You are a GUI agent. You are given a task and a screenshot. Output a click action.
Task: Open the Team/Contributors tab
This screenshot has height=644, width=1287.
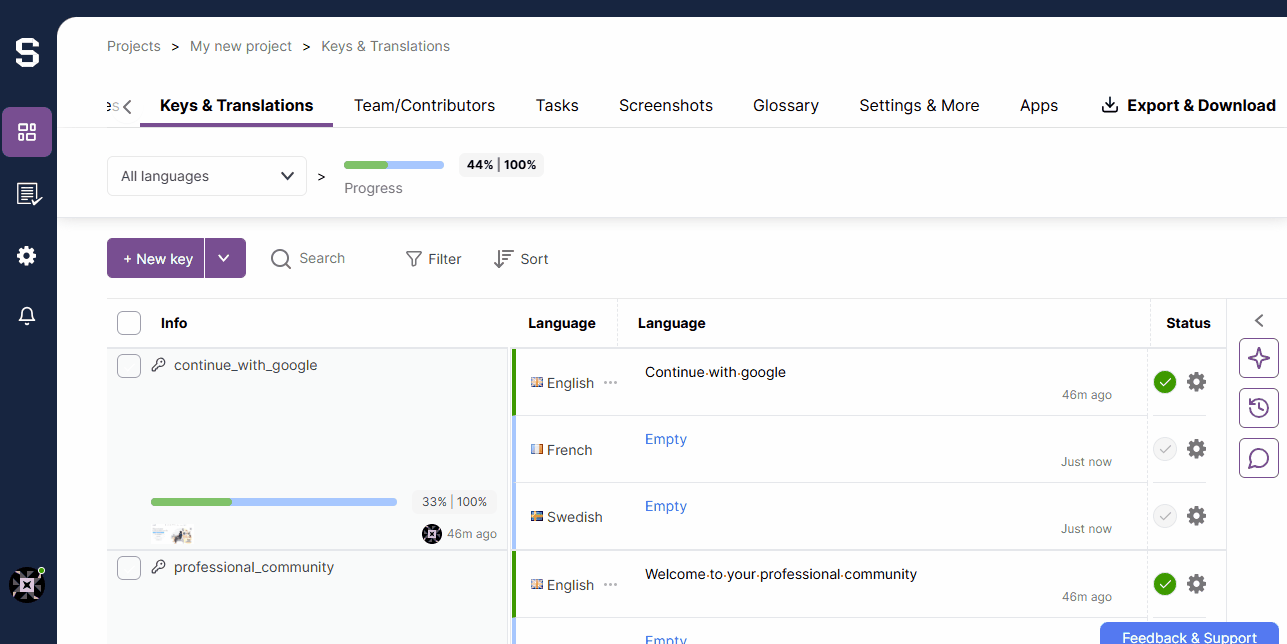[424, 105]
